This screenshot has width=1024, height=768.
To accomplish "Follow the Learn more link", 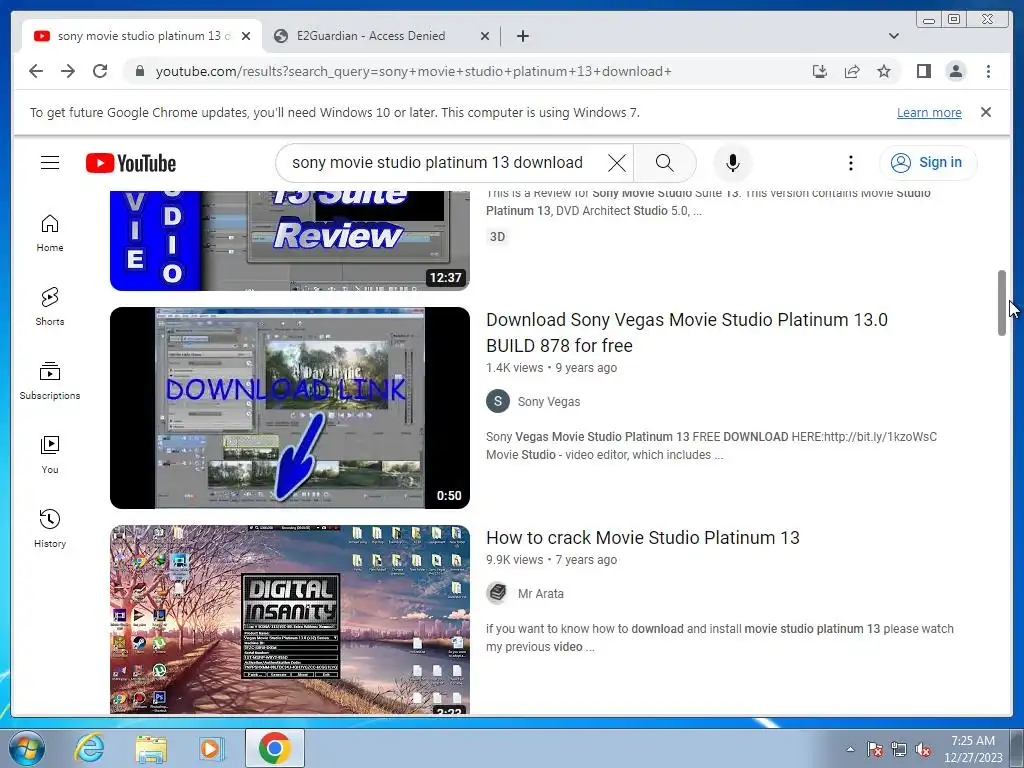I will pos(929,112).
